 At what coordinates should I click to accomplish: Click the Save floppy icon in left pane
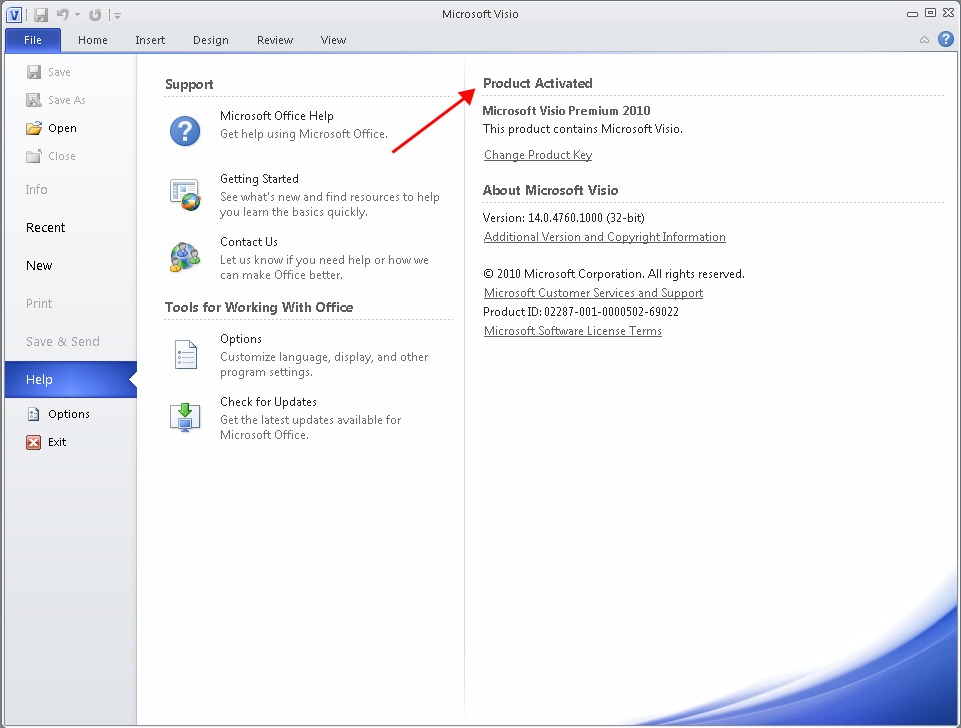pos(34,72)
